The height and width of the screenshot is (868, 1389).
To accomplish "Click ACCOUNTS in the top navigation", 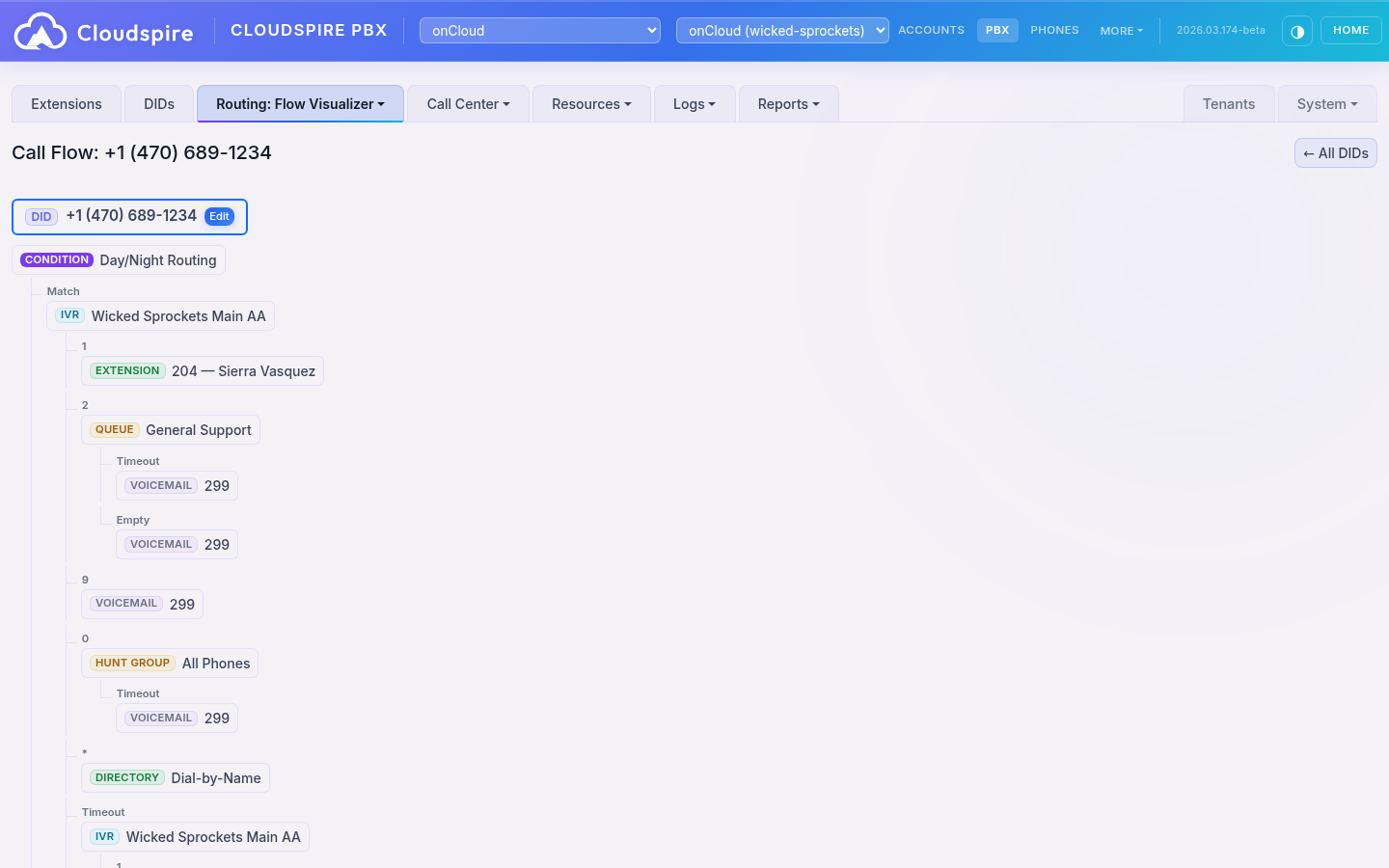I will coord(931,30).
